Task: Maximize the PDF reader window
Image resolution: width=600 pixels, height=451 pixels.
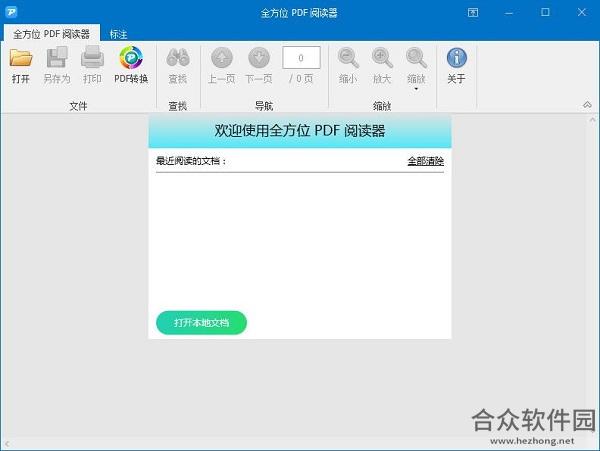Action: point(545,13)
